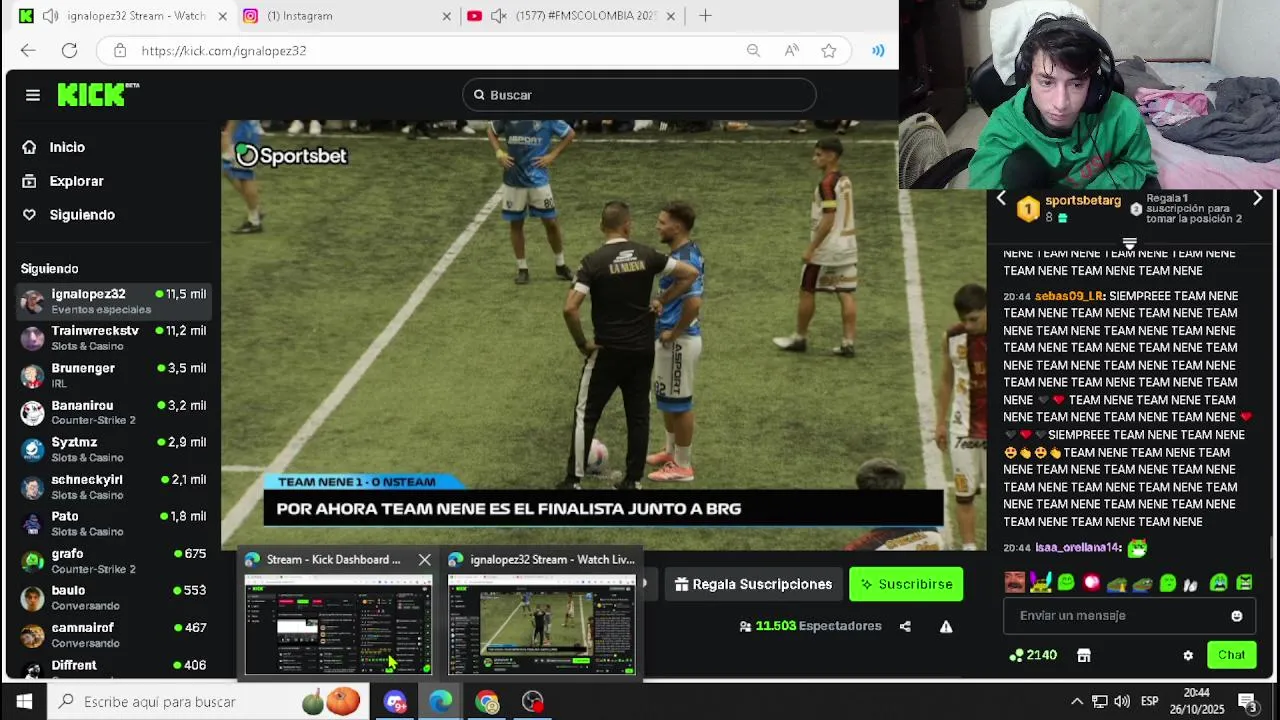Click the Enviar un mensaje field
The width and height of the screenshot is (1280, 720).
[1129, 616]
